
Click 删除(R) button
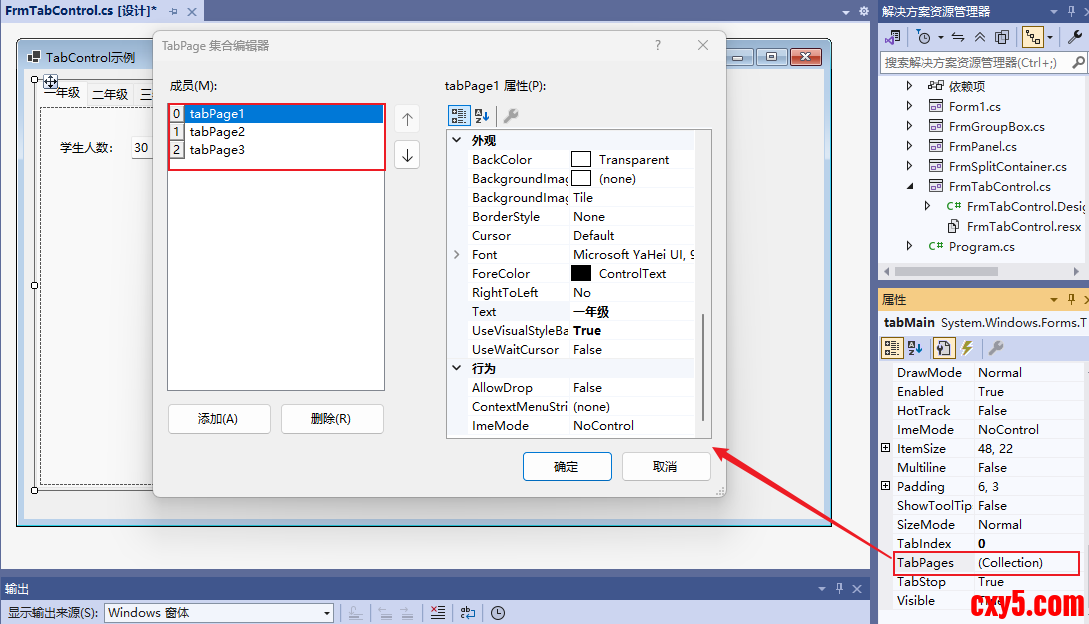[331, 419]
